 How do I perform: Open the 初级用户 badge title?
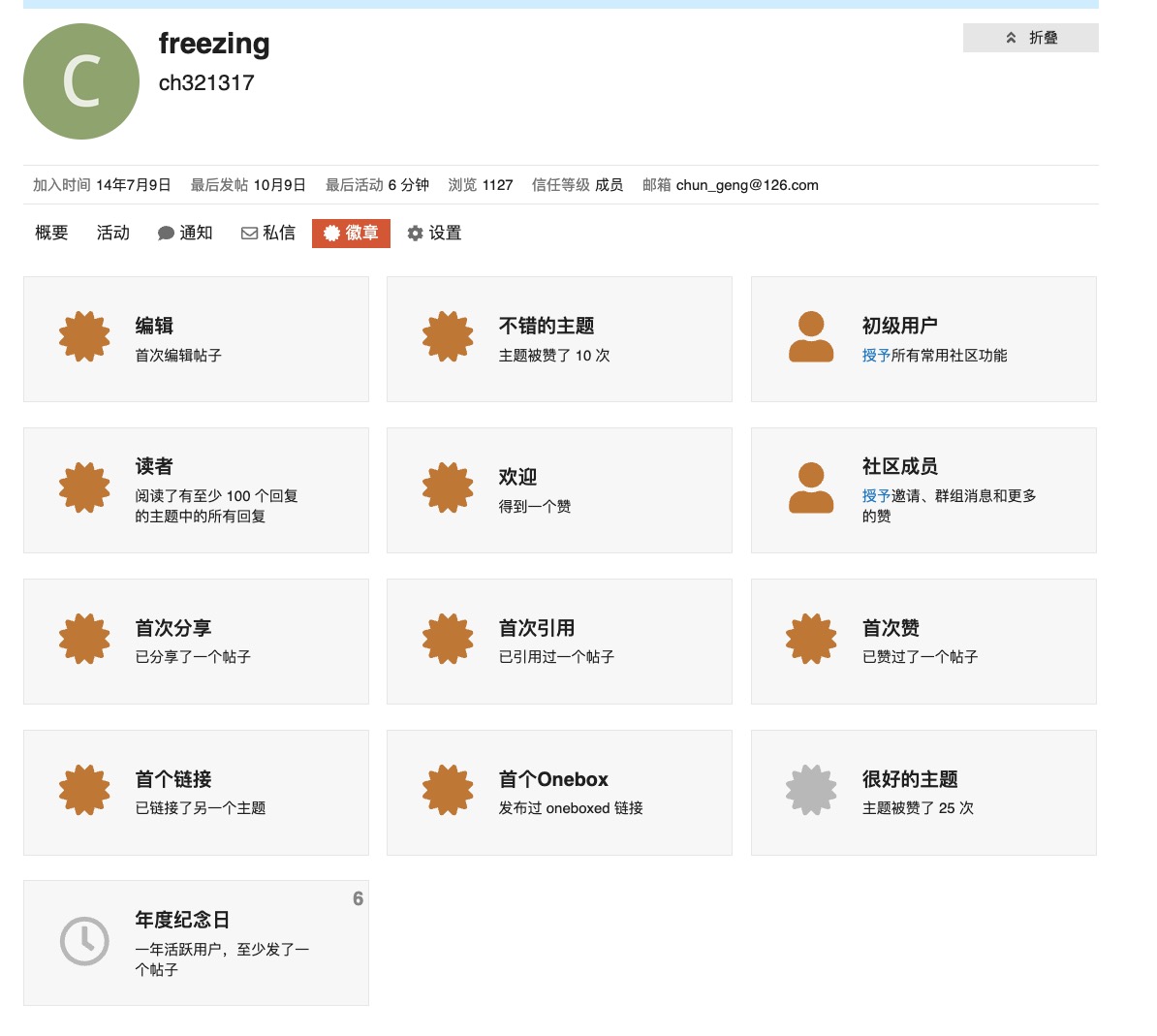click(899, 326)
